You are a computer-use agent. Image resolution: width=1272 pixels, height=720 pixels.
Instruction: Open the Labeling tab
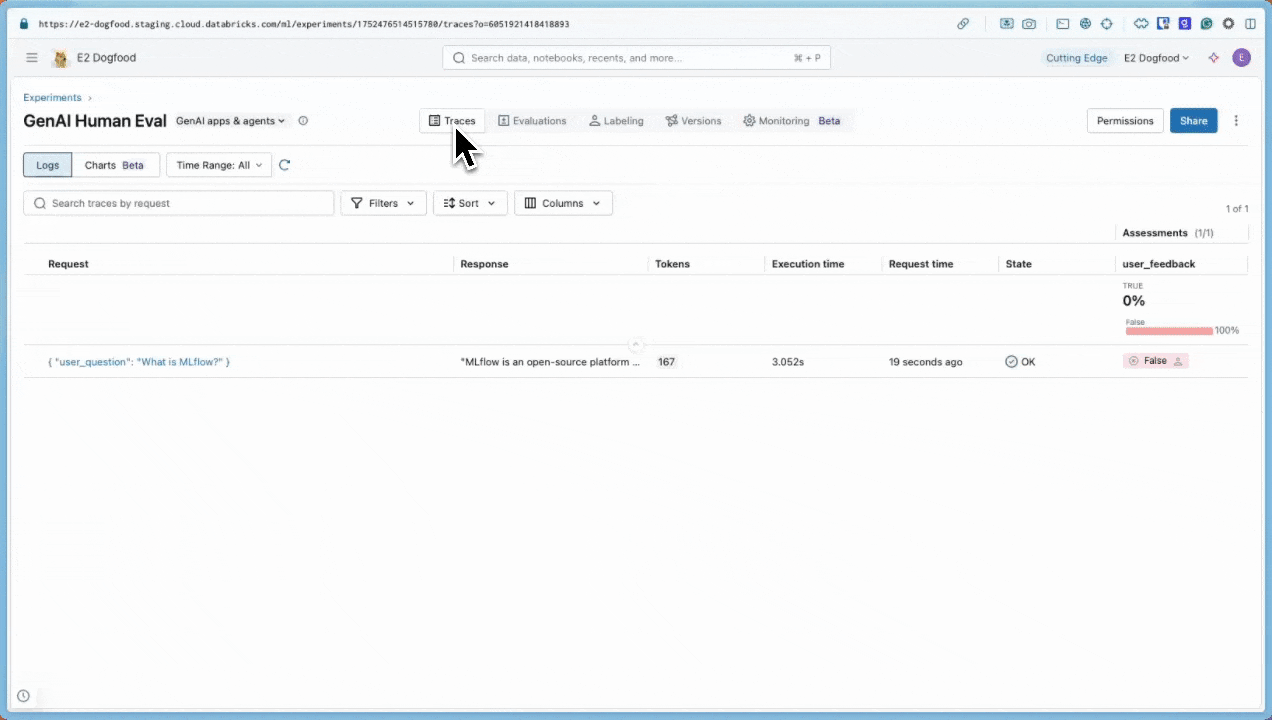616,121
